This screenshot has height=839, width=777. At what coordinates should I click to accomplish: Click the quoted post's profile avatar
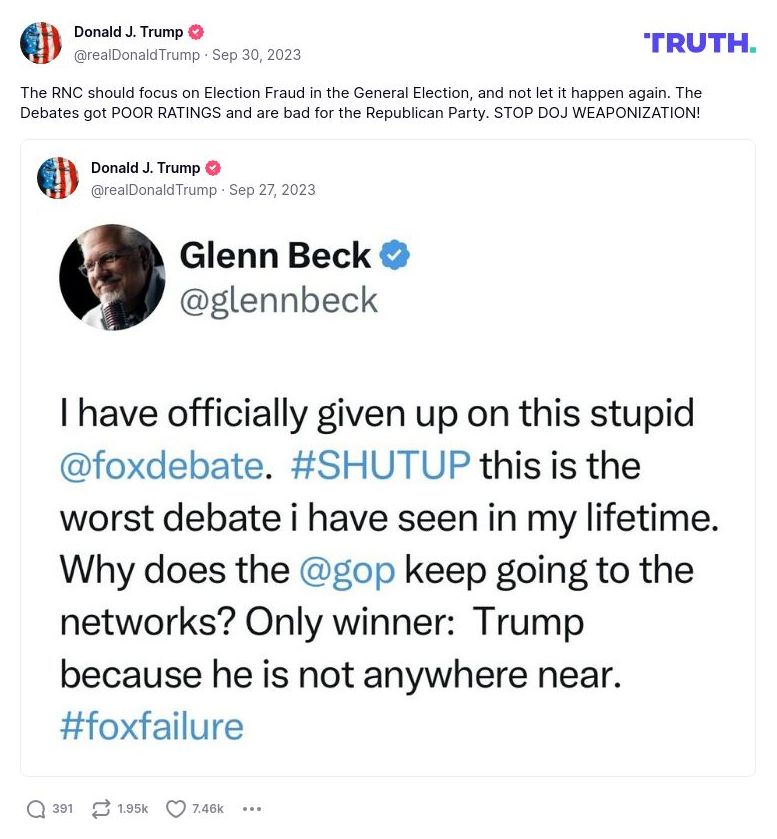tap(58, 178)
